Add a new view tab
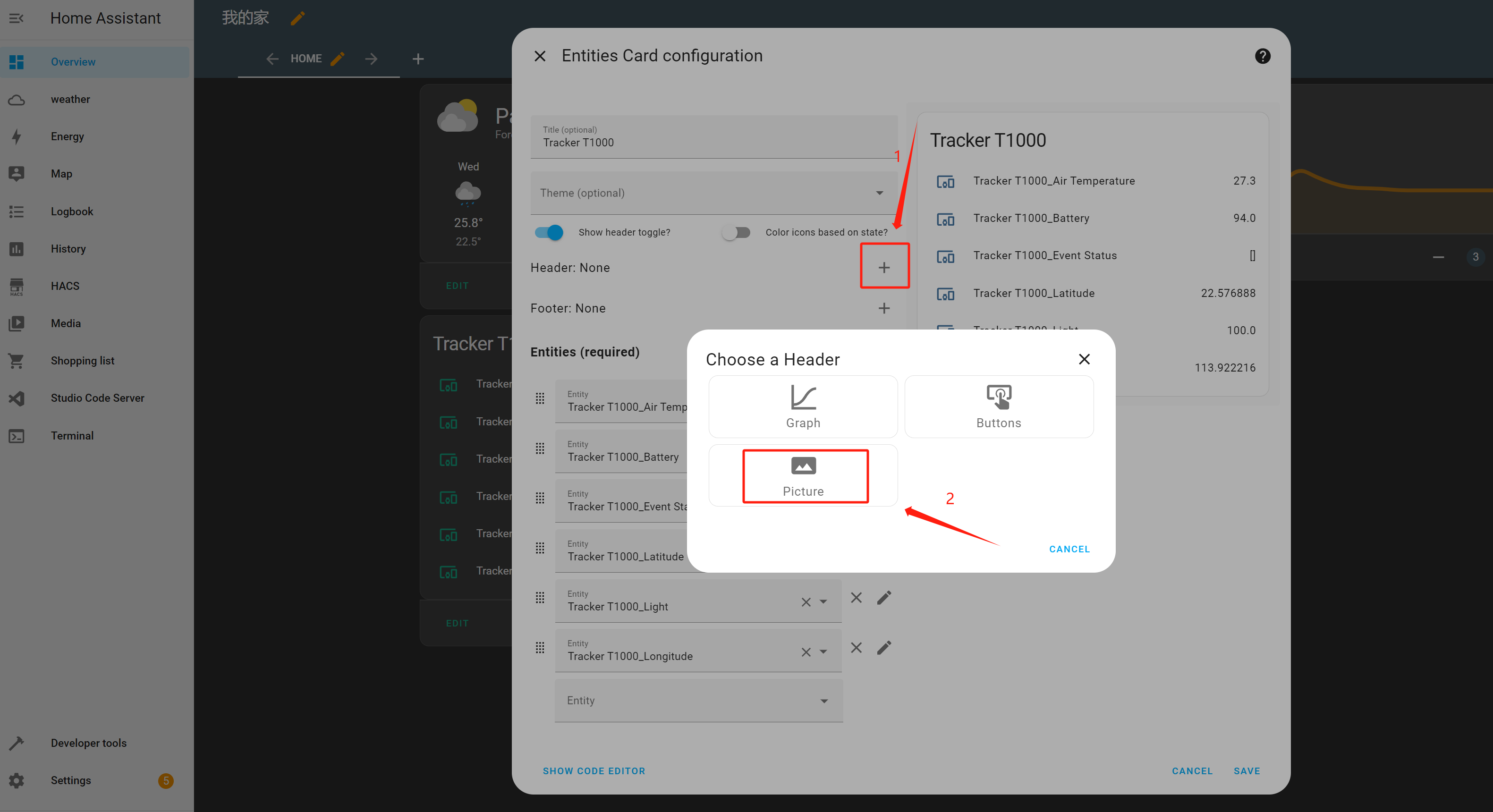Screen dimensions: 1493x812 click(418, 59)
